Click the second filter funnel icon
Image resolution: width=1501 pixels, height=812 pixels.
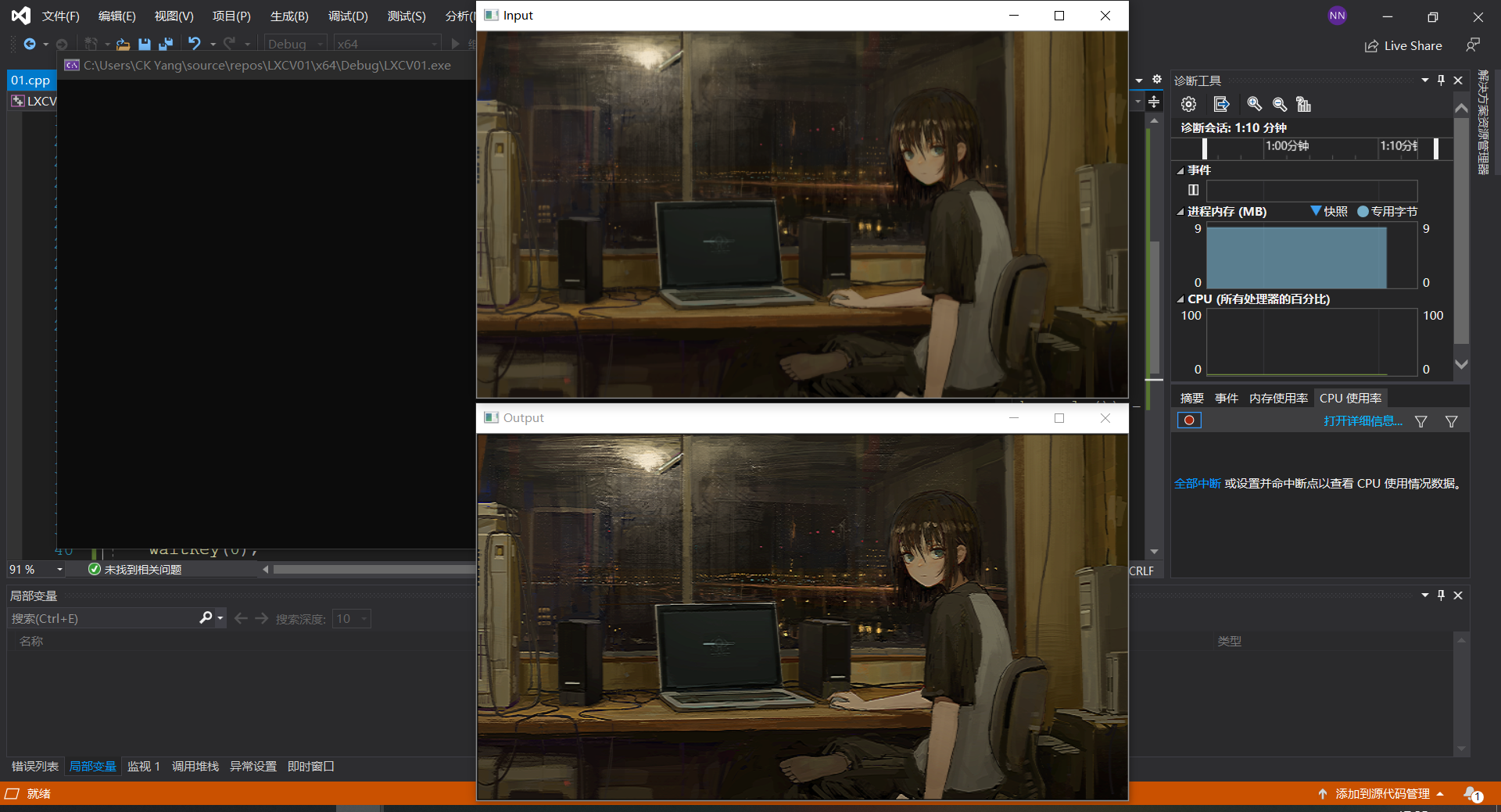pos(1451,421)
